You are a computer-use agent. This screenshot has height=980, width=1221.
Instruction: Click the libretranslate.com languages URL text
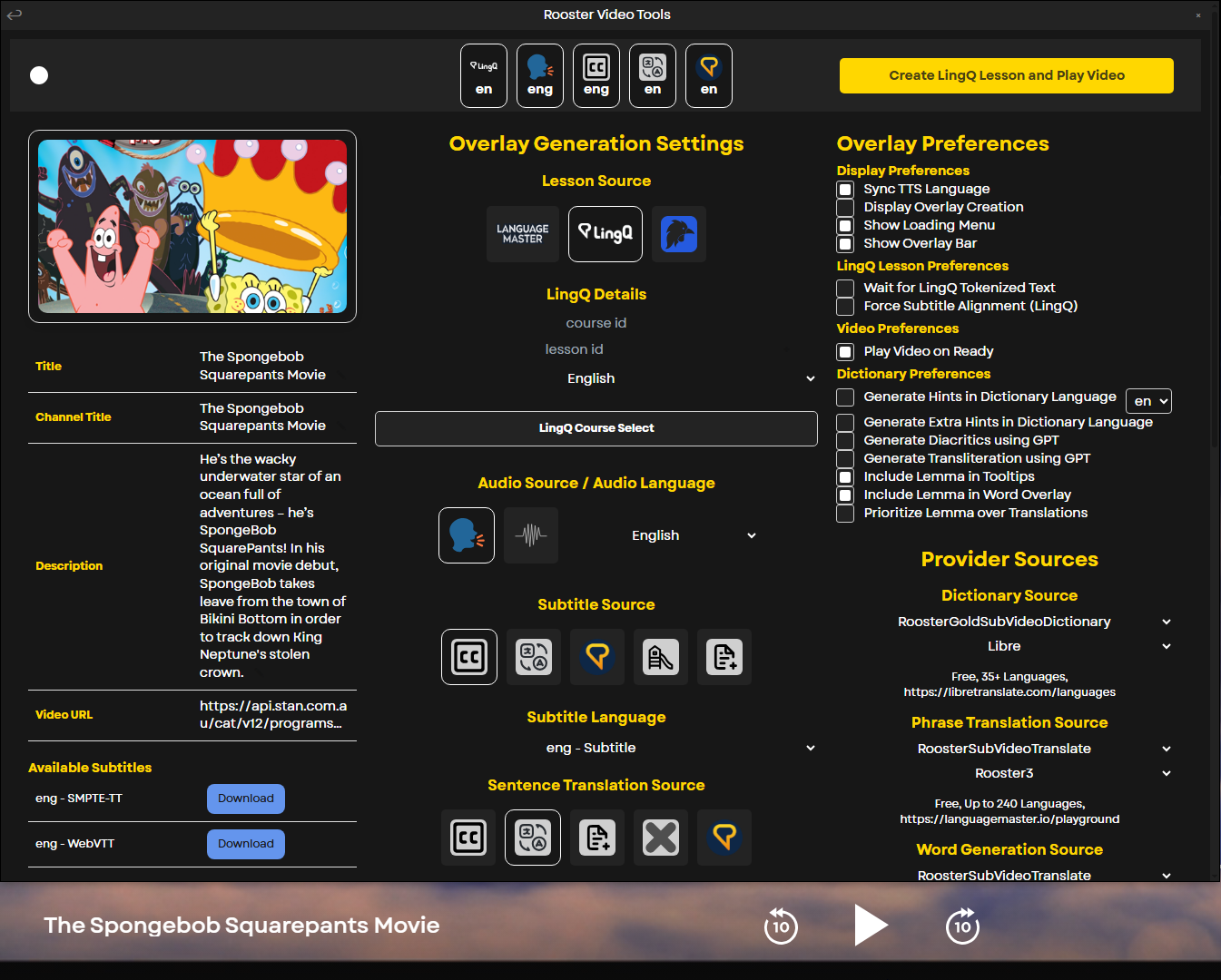[1009, 691]
